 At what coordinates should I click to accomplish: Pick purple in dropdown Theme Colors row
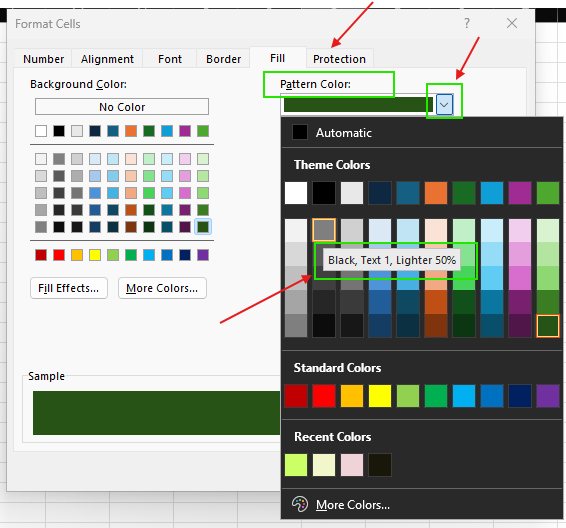520,193
